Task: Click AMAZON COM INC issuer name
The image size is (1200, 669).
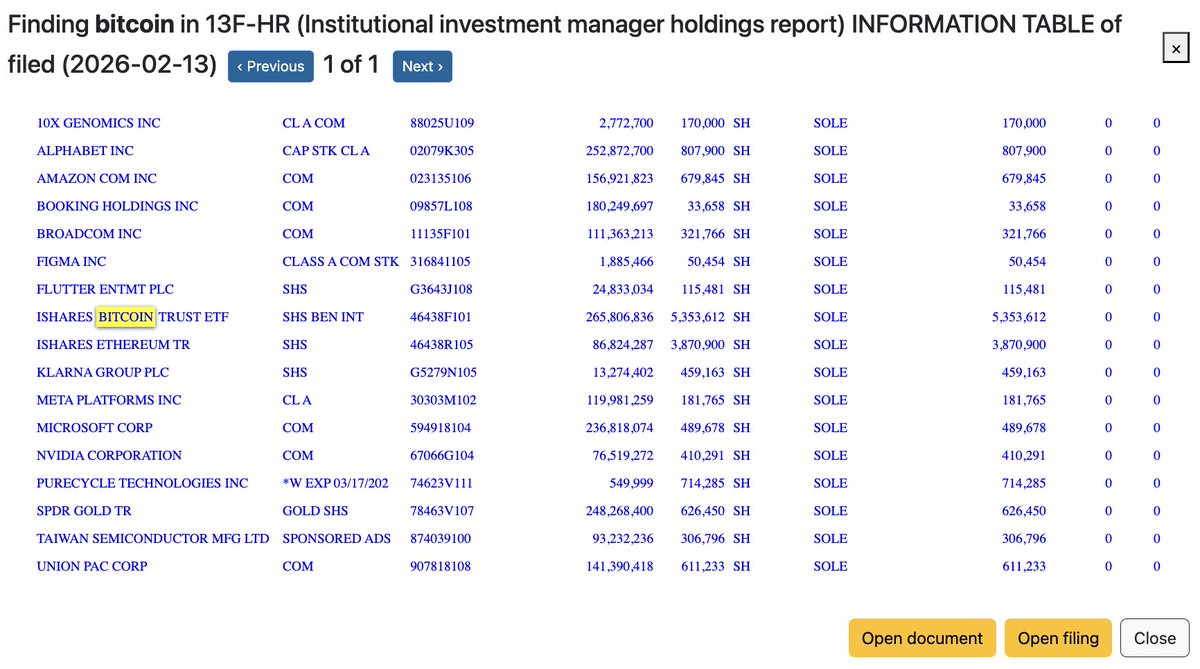Action: (96, 179)
